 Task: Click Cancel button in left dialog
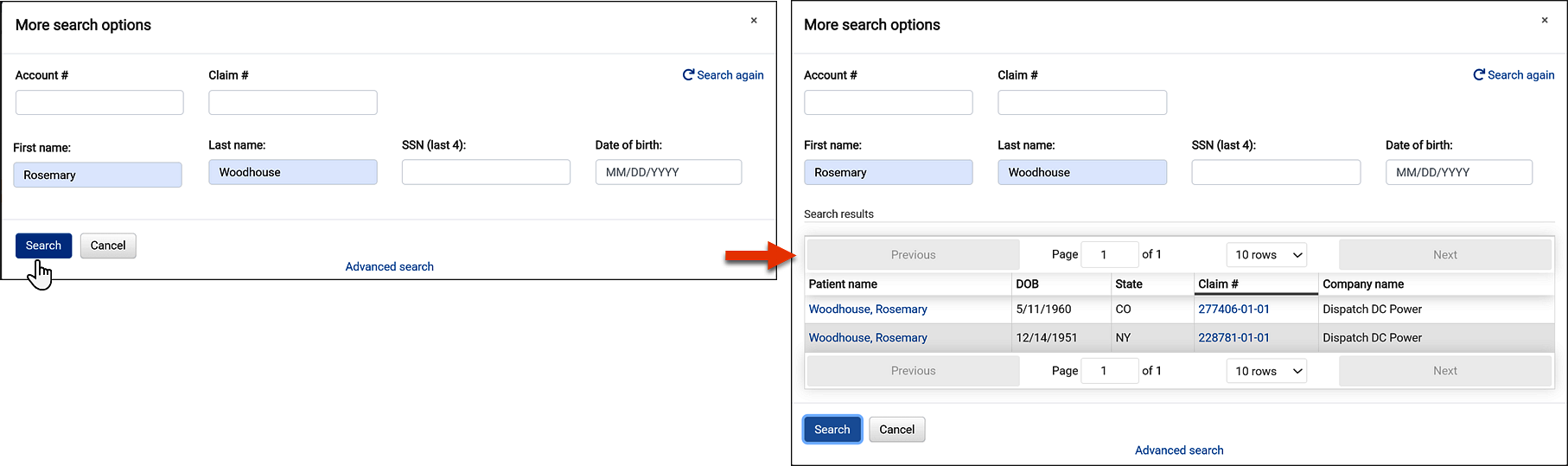(x=108, y=246)
